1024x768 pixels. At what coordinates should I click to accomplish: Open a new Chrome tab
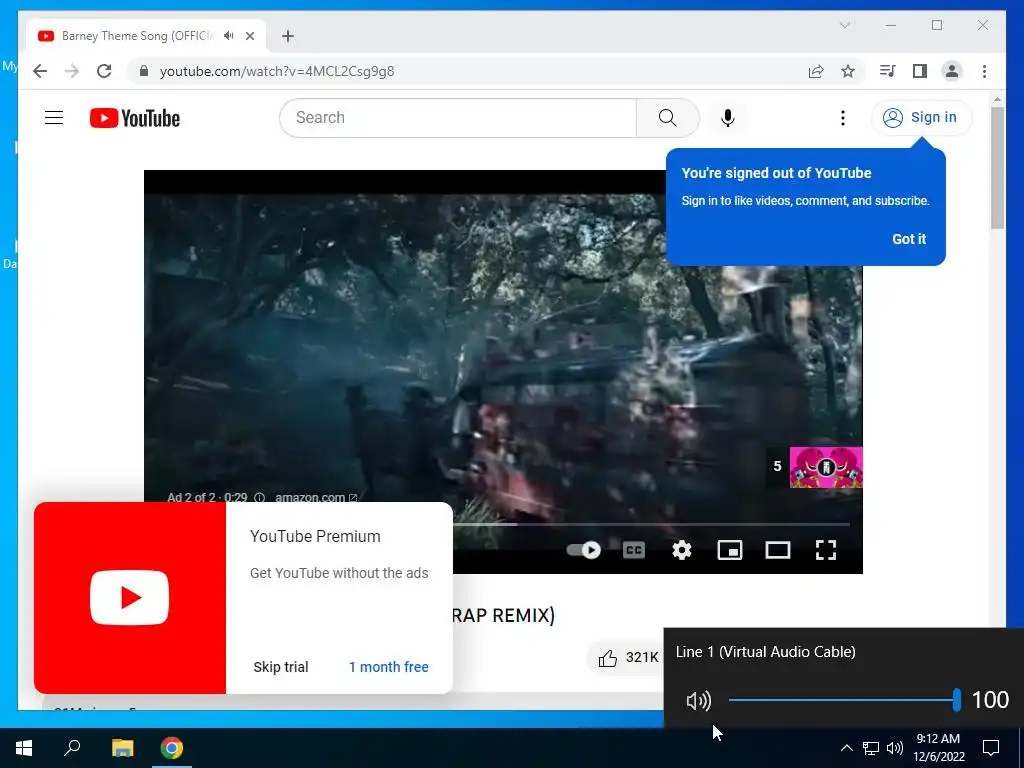click(x=288, y=36)
